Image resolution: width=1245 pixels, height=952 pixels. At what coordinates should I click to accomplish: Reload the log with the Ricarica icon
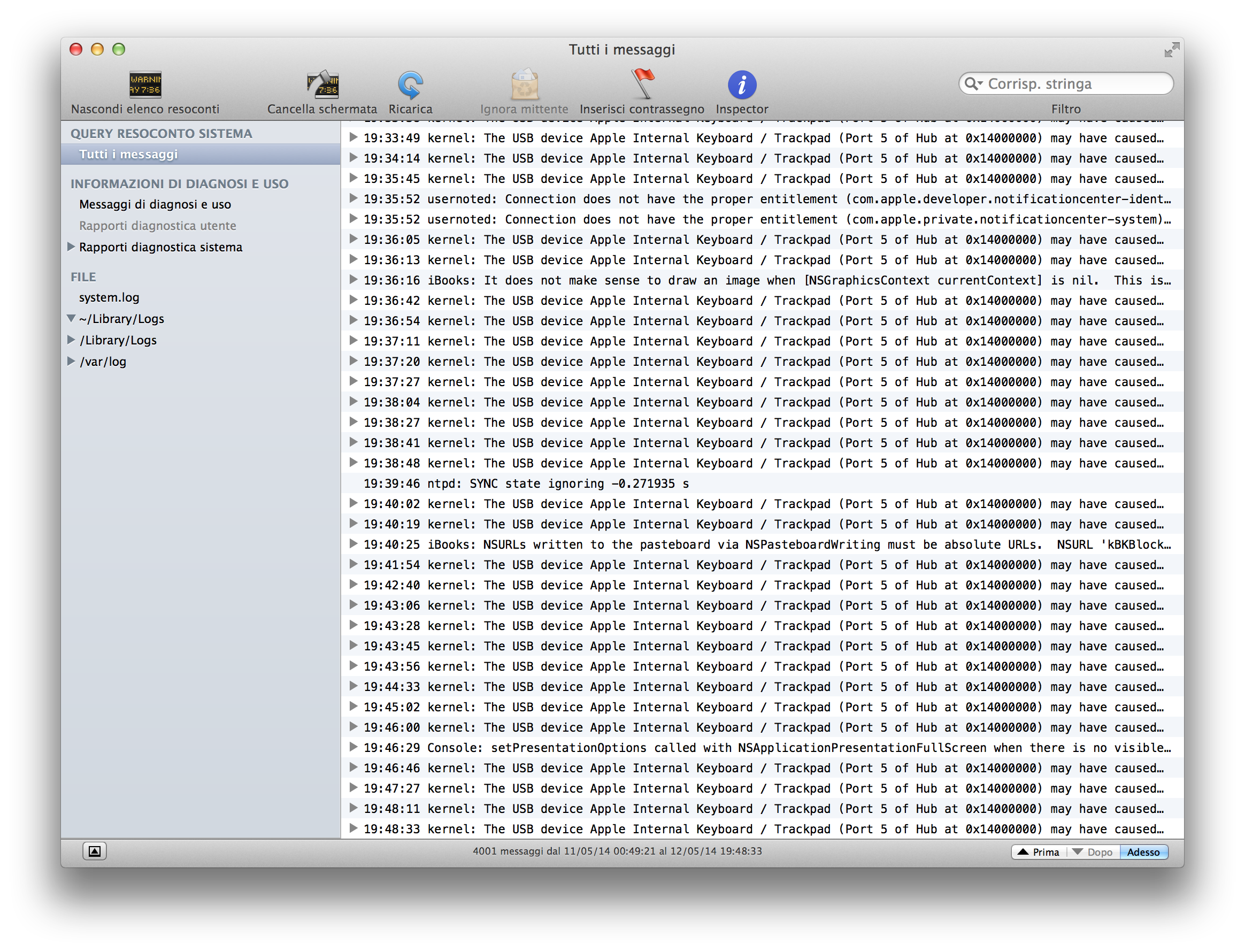tap(410, 85)
